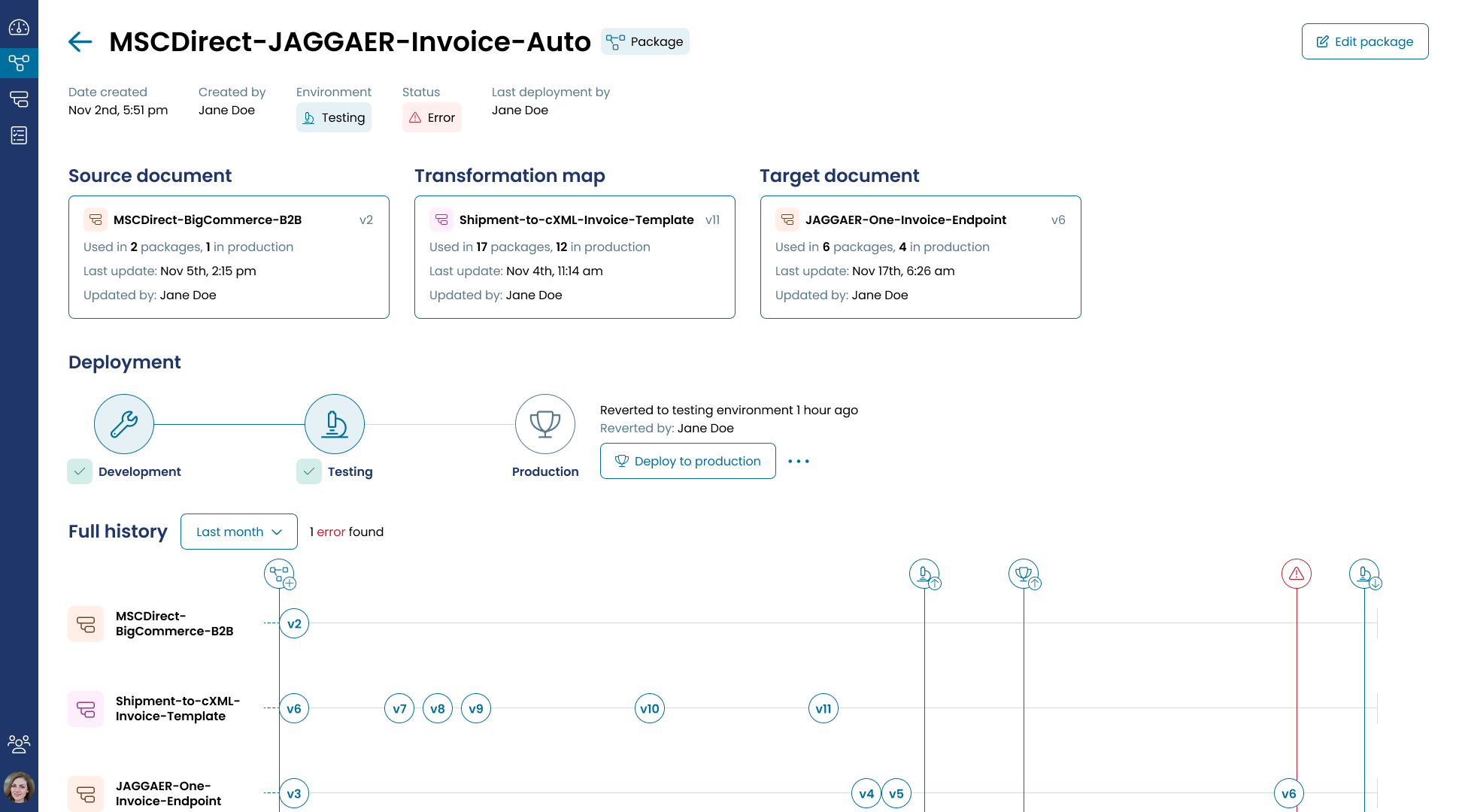Click the Development stage checkmark

click(x=80, y=471)
